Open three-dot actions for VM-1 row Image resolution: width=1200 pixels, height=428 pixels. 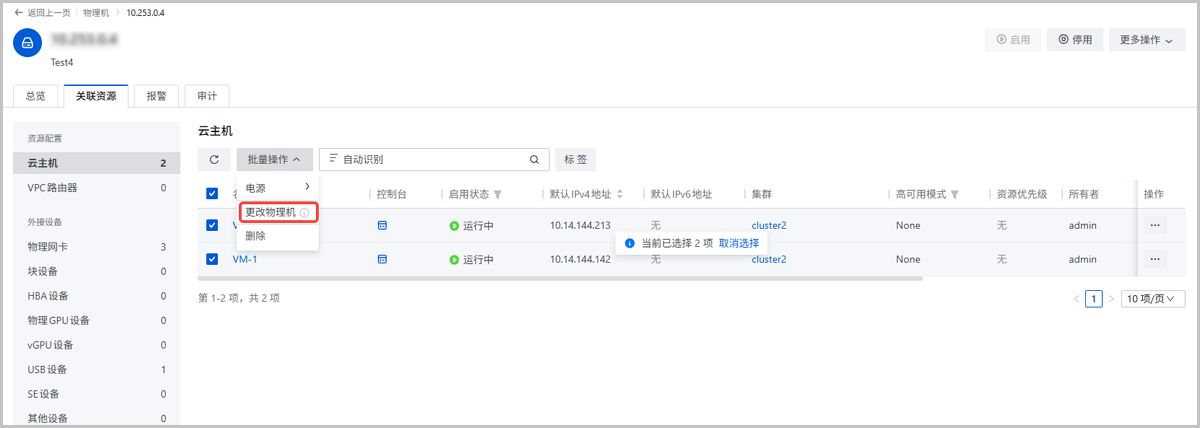(x=1155, y=259)
